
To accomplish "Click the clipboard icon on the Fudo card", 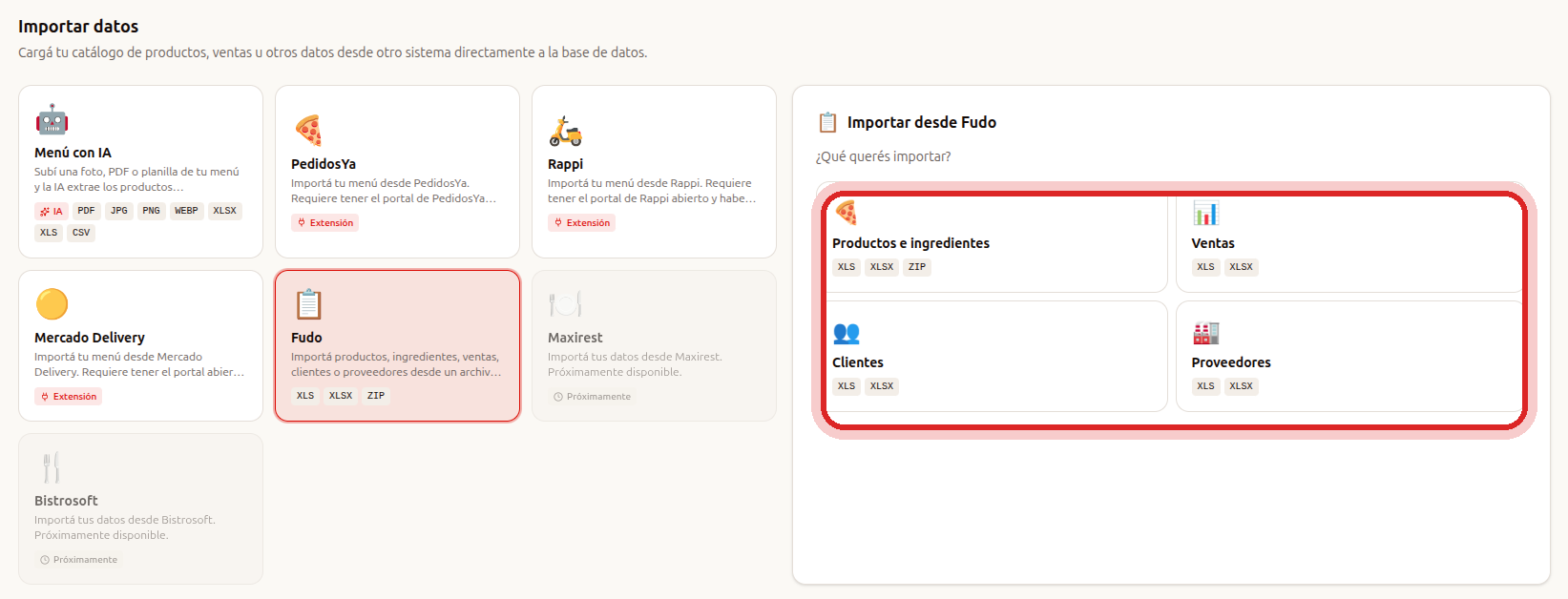I will (x=308, y=304).
